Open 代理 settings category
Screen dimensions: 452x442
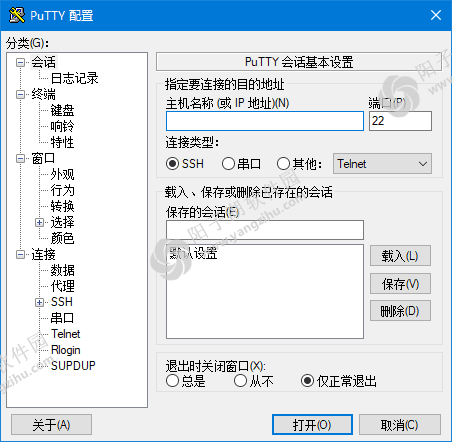(62, 286)
